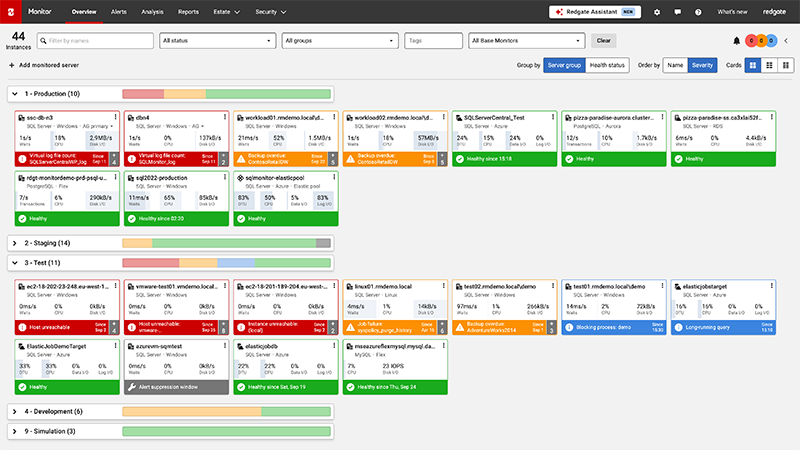800x450 pixels.
Task: Click the server icon on pizza-paradise-aurora card
Action: point(568,118)
